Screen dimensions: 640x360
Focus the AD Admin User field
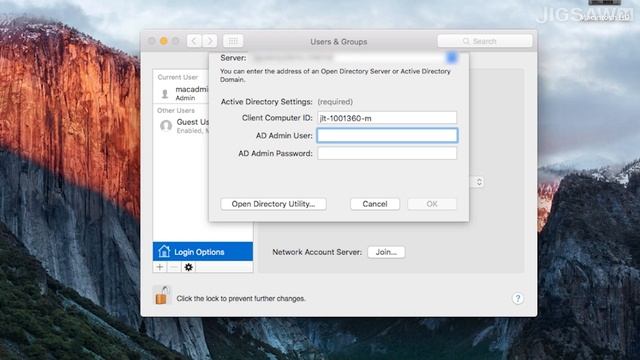(387, 136)
